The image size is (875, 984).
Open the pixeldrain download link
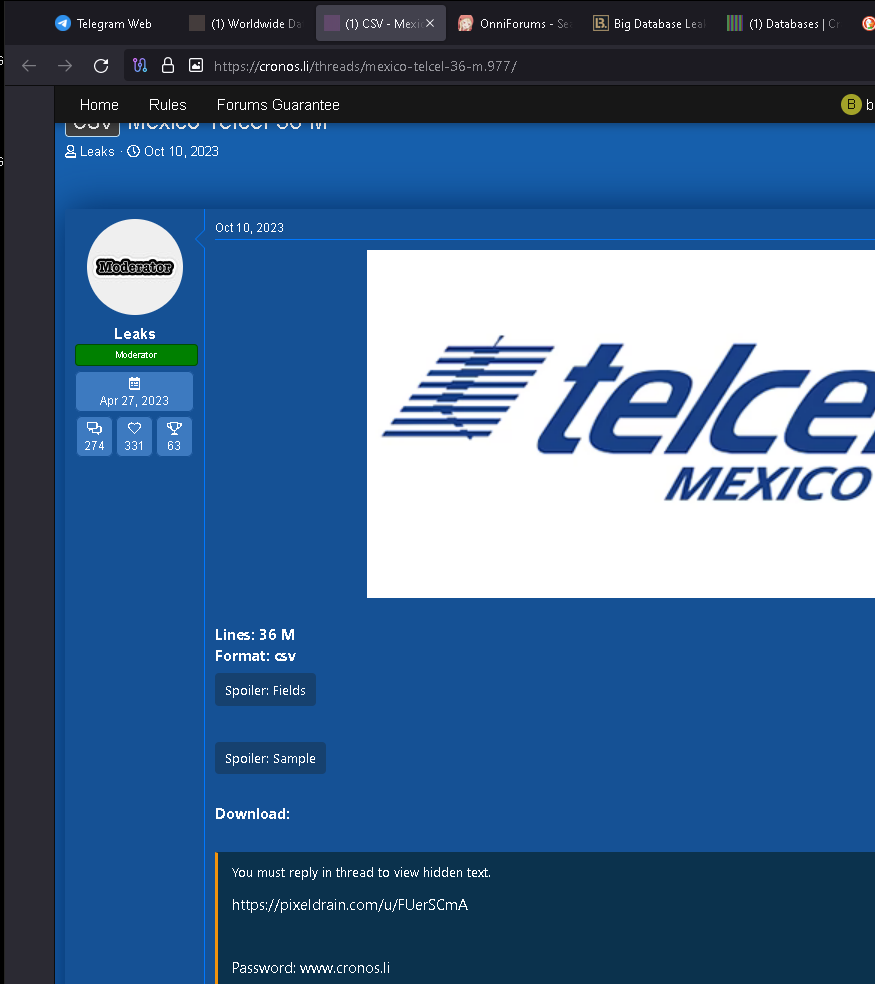[352, 904]
